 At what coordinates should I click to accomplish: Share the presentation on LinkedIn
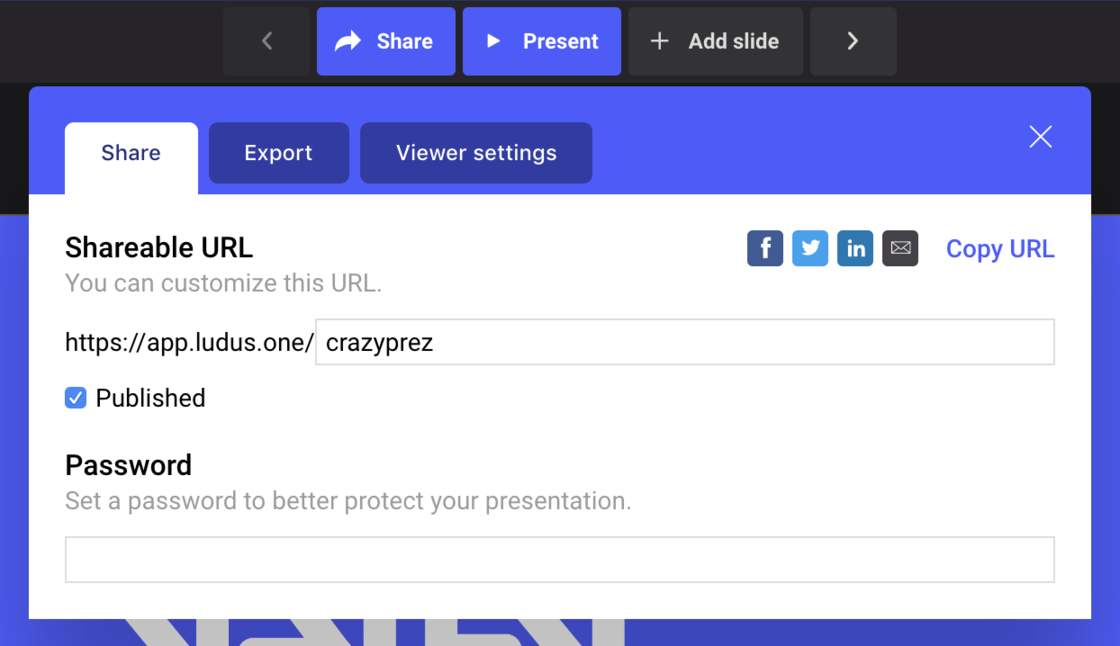coord(855,248)
